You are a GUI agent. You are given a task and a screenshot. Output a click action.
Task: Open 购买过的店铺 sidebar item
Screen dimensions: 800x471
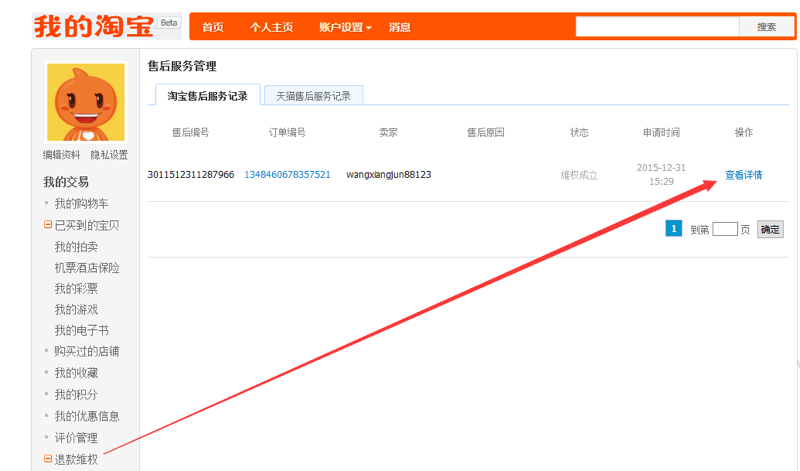87,352
